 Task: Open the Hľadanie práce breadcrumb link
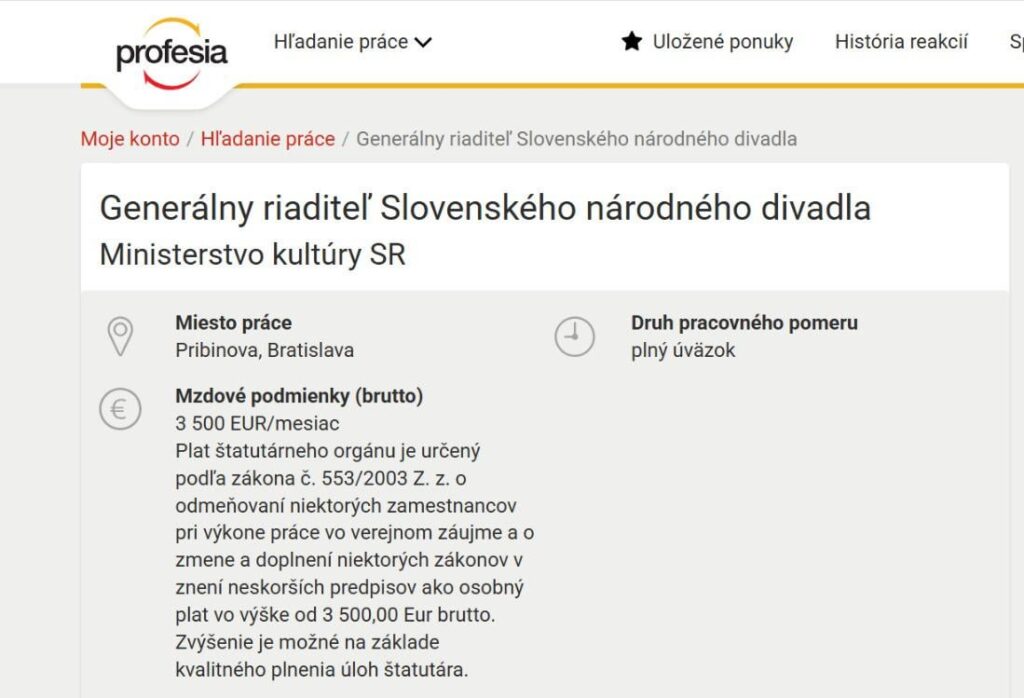click(x=268, y=139)
